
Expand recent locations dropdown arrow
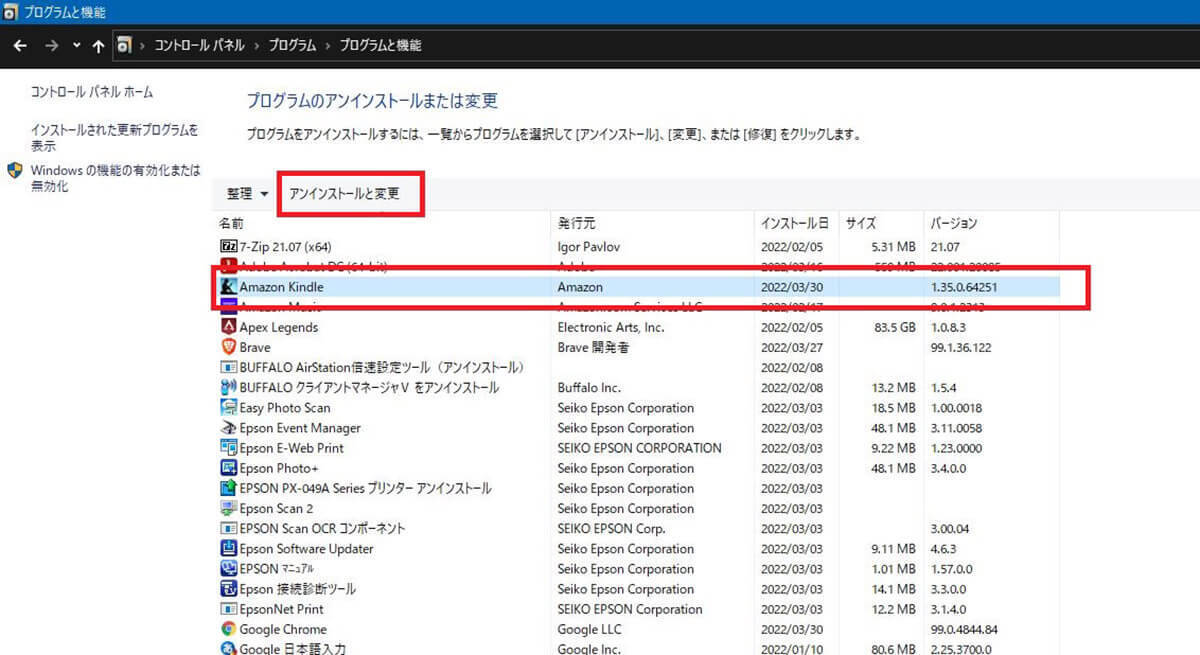[77, 46]
